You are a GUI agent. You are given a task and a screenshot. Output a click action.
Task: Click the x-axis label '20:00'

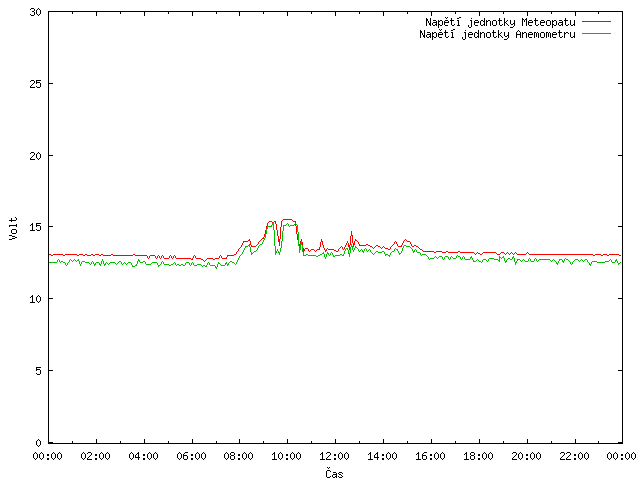coord(526,456)
